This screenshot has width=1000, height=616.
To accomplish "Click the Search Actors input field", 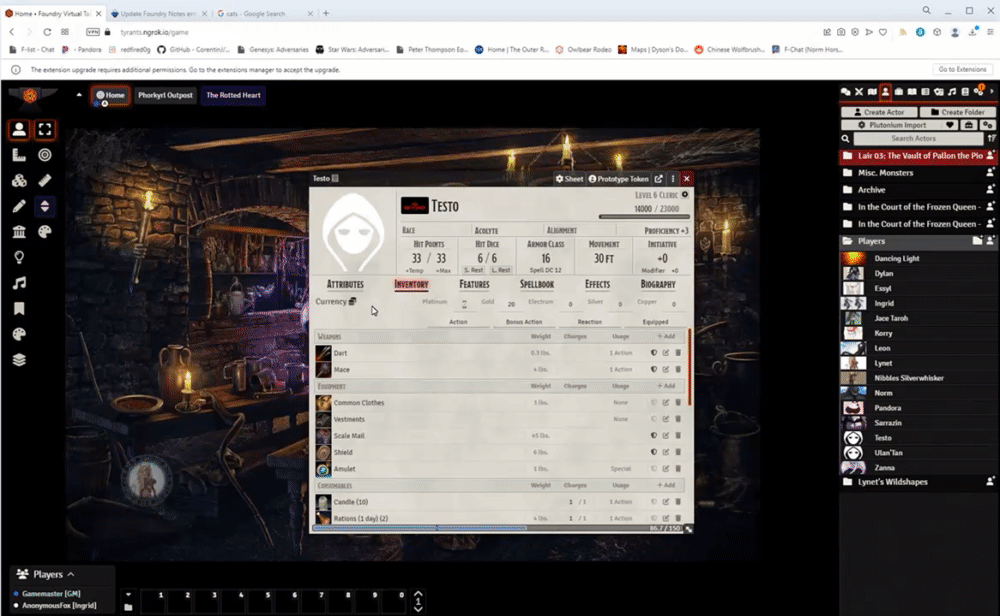I will 917,138.
